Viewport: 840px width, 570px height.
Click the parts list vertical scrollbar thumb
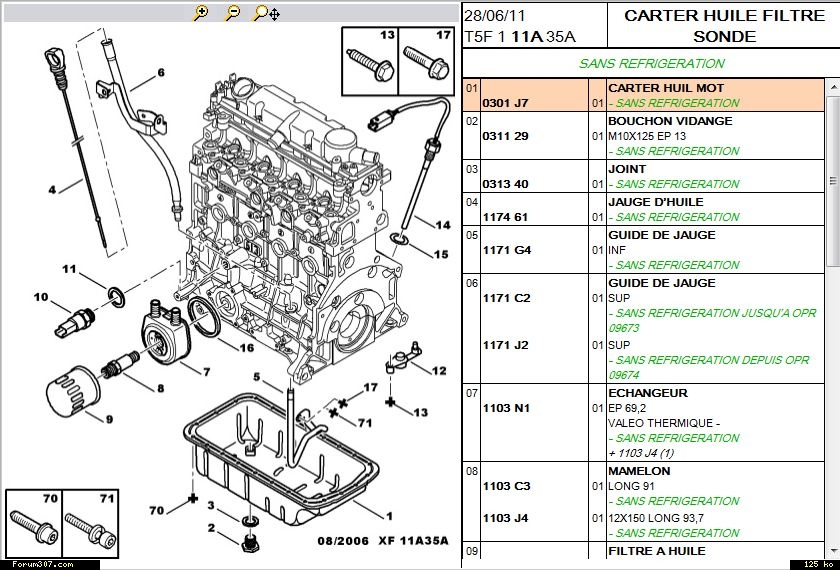point(833,180)
